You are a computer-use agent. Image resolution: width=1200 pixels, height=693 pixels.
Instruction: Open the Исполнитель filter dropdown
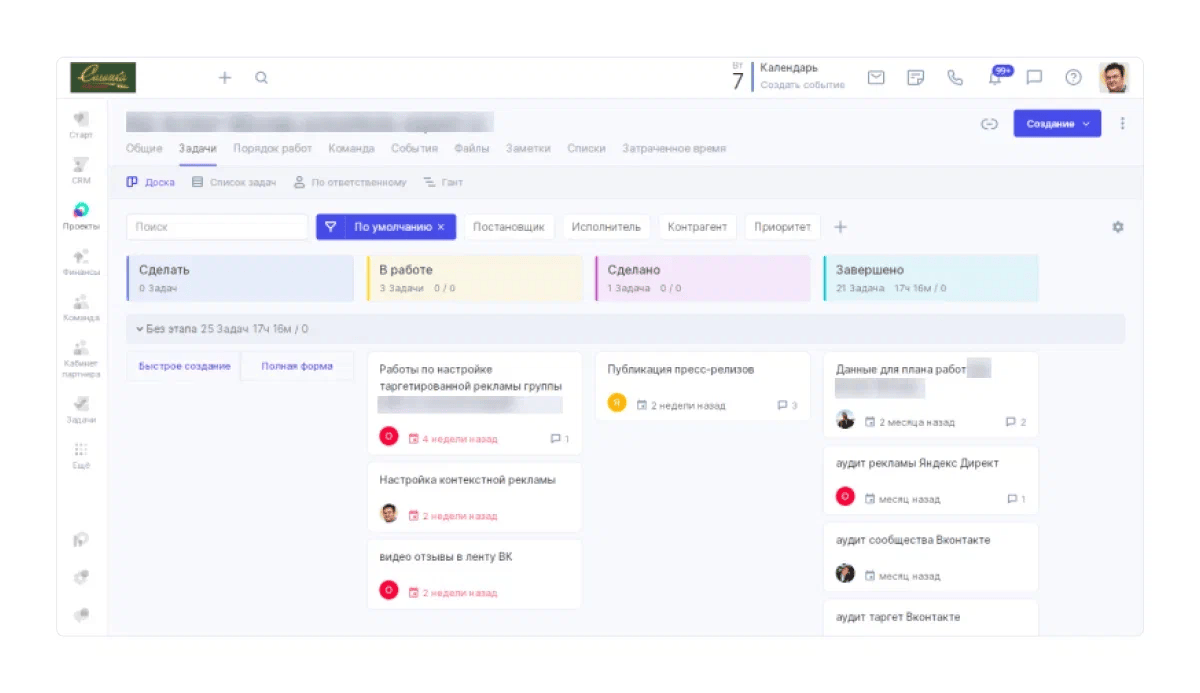click(x=606, y=227)
